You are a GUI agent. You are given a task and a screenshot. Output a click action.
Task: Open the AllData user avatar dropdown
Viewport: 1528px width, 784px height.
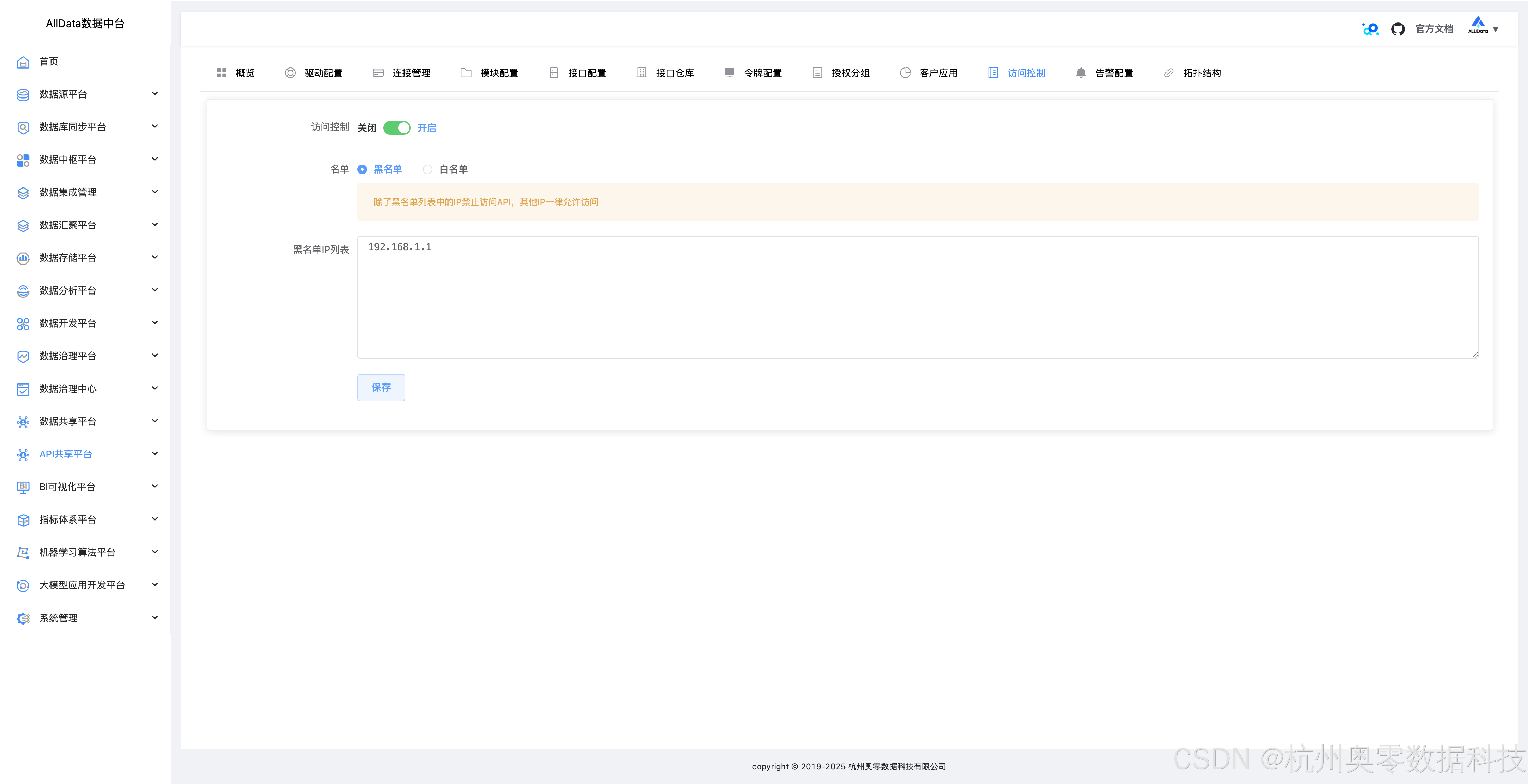coord(1482,27)
